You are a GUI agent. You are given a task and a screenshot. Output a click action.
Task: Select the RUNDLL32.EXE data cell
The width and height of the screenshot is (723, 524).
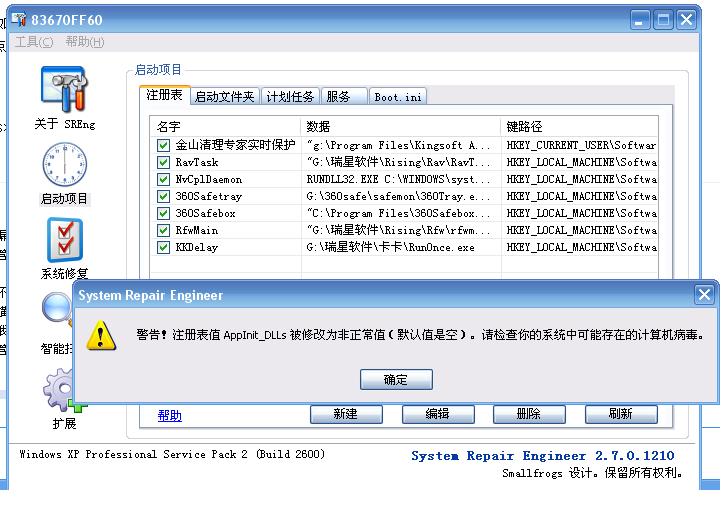point(400,179)
